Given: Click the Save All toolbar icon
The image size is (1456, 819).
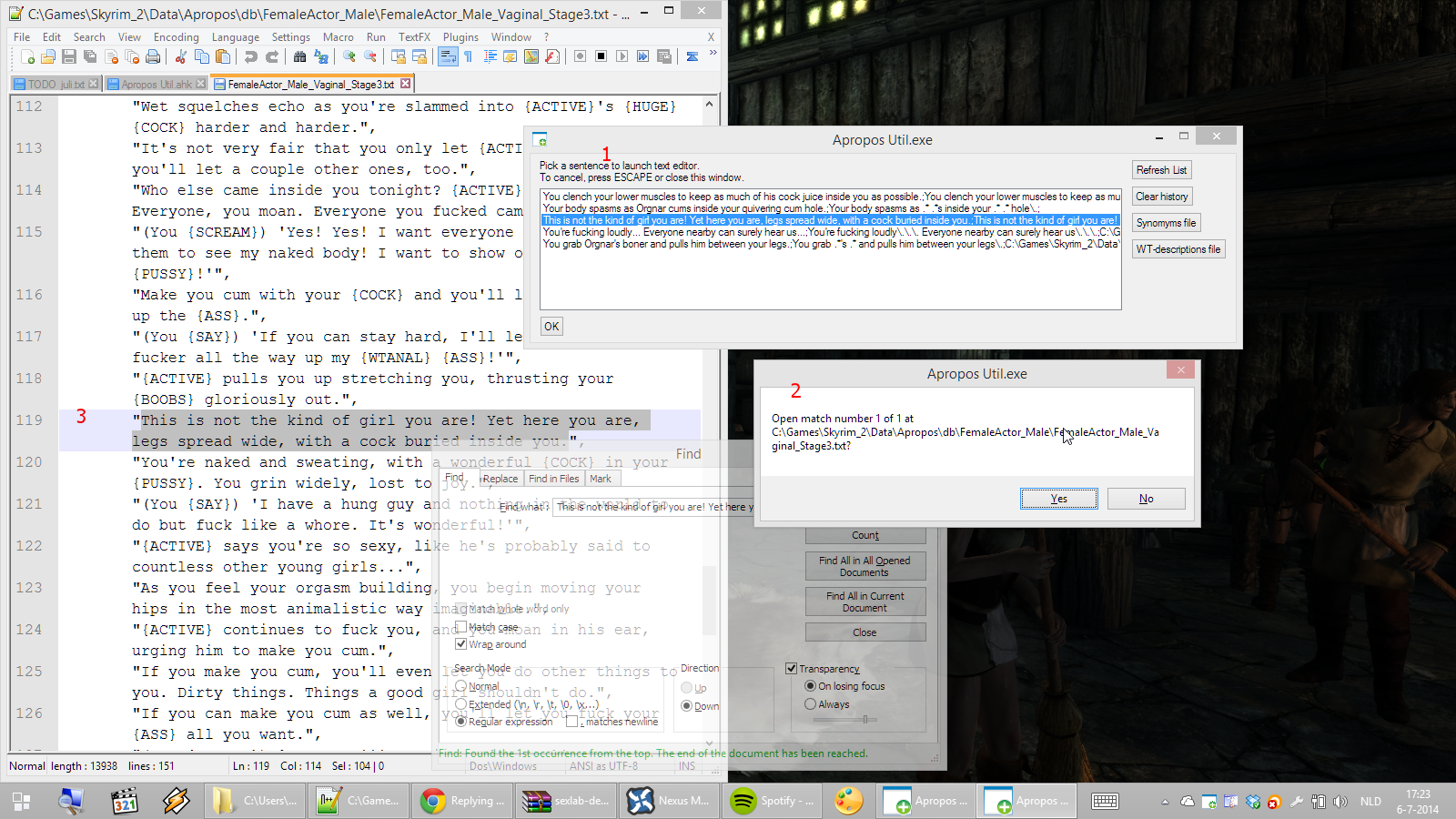Looking at the screenshot, I should tap(90, 56).
